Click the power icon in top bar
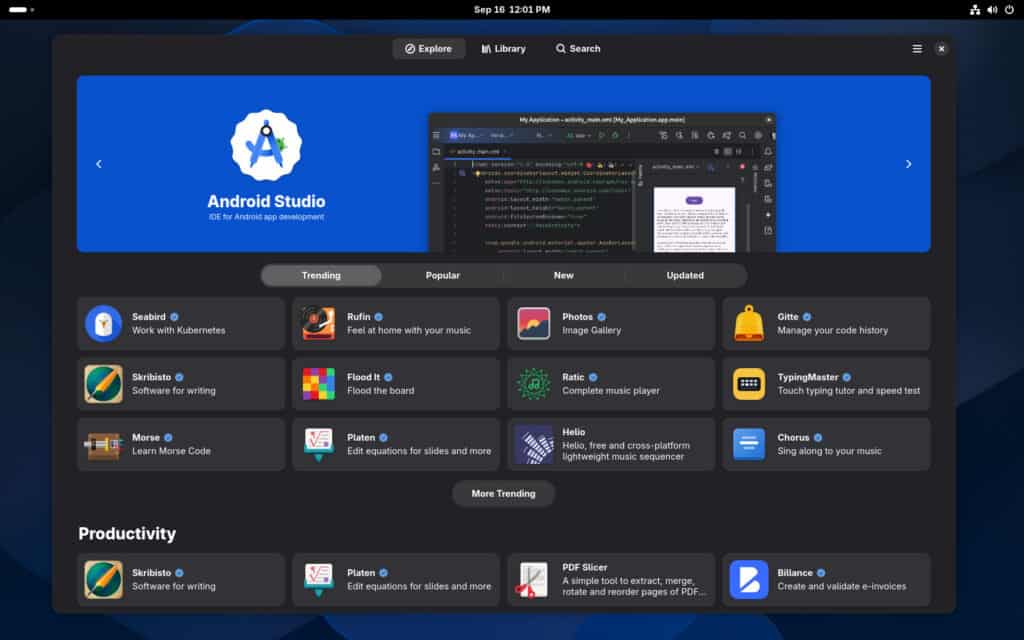This screenshot has height=640, width=1024. [1009, 10]
